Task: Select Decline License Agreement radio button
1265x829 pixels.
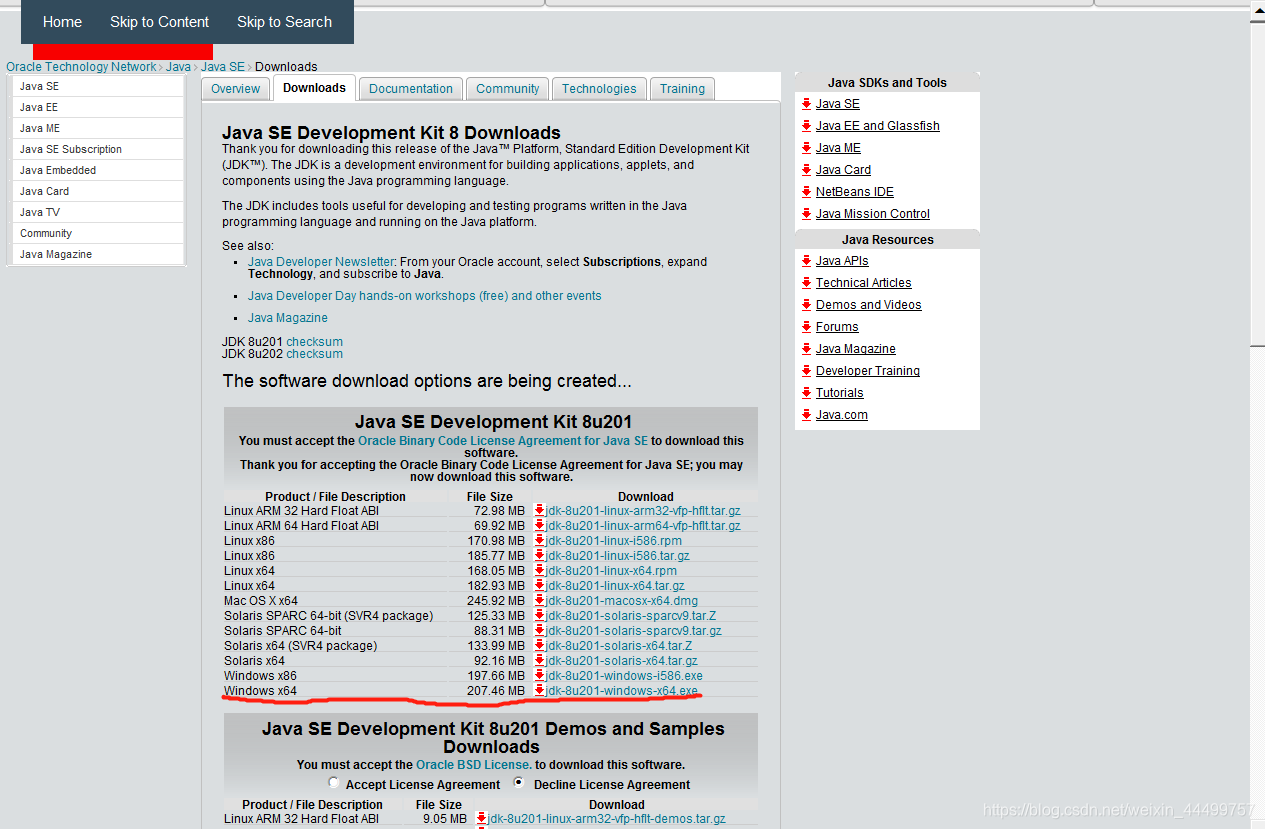Action: click(519, 783)
